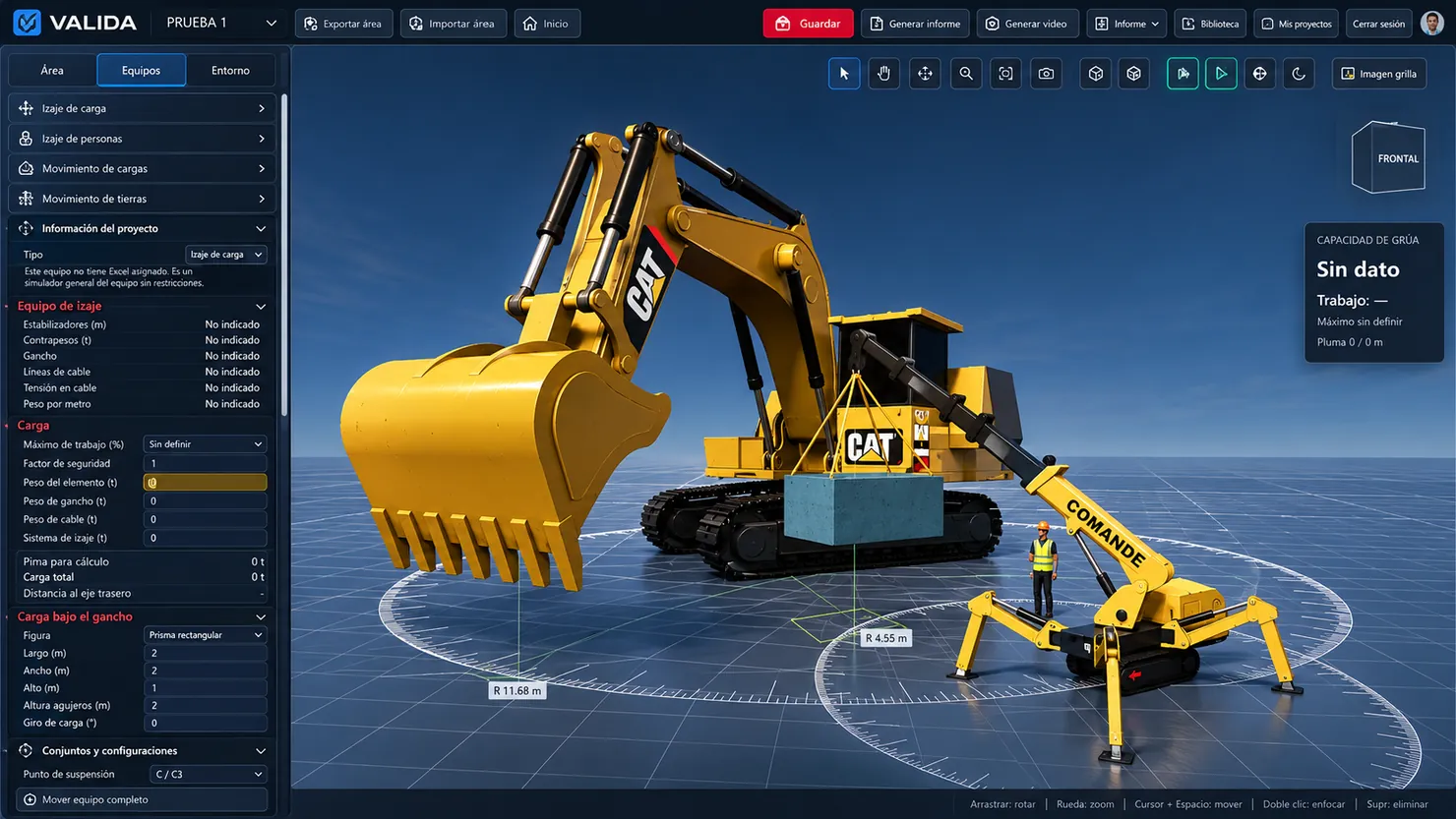Click Generar informe button
Screen dimensions: 1456x819
(915, 24)
